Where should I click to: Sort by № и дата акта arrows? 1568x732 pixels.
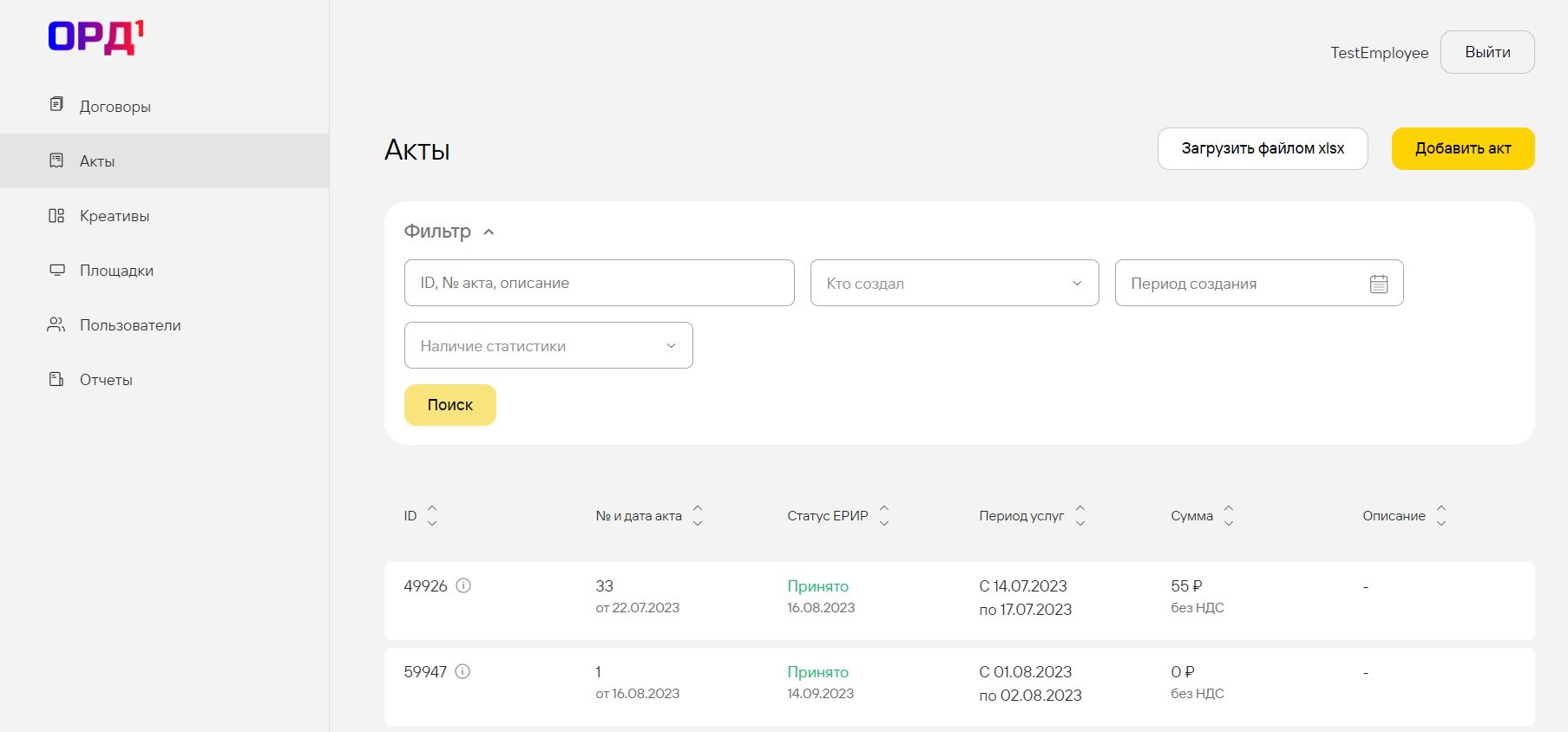click(698, 515)
